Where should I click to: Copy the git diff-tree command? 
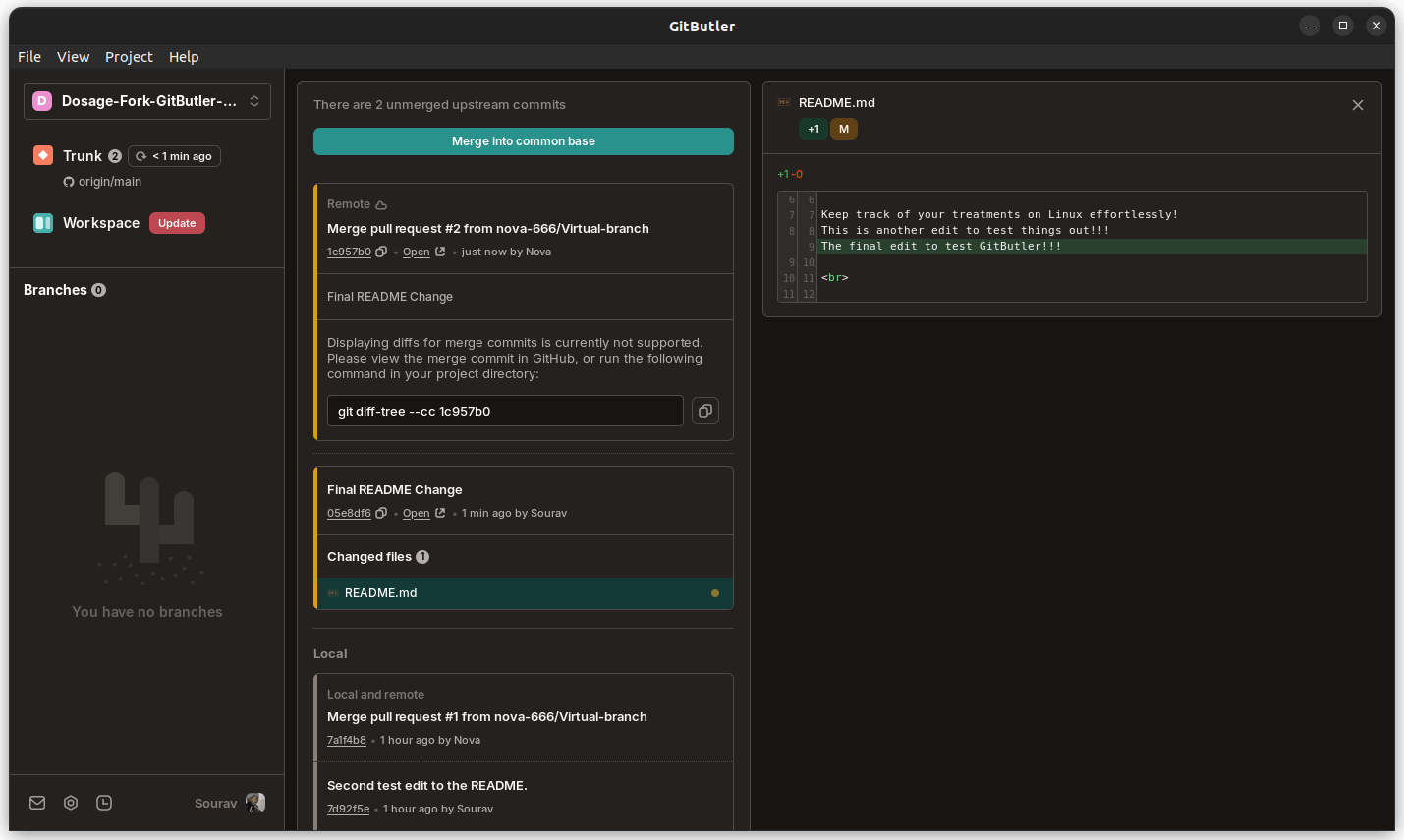tap(705, 411)
